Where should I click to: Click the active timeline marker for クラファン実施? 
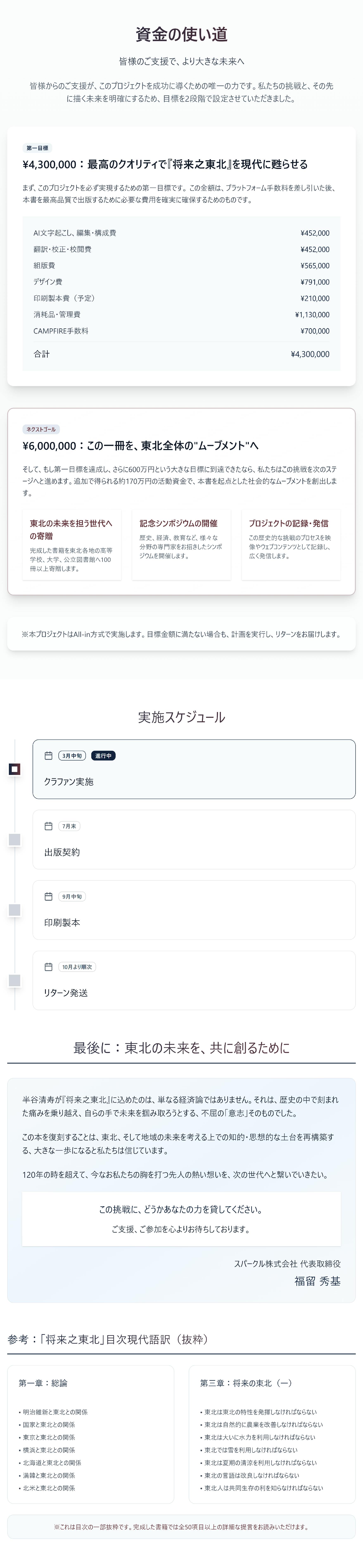click(x=15, y=769)
